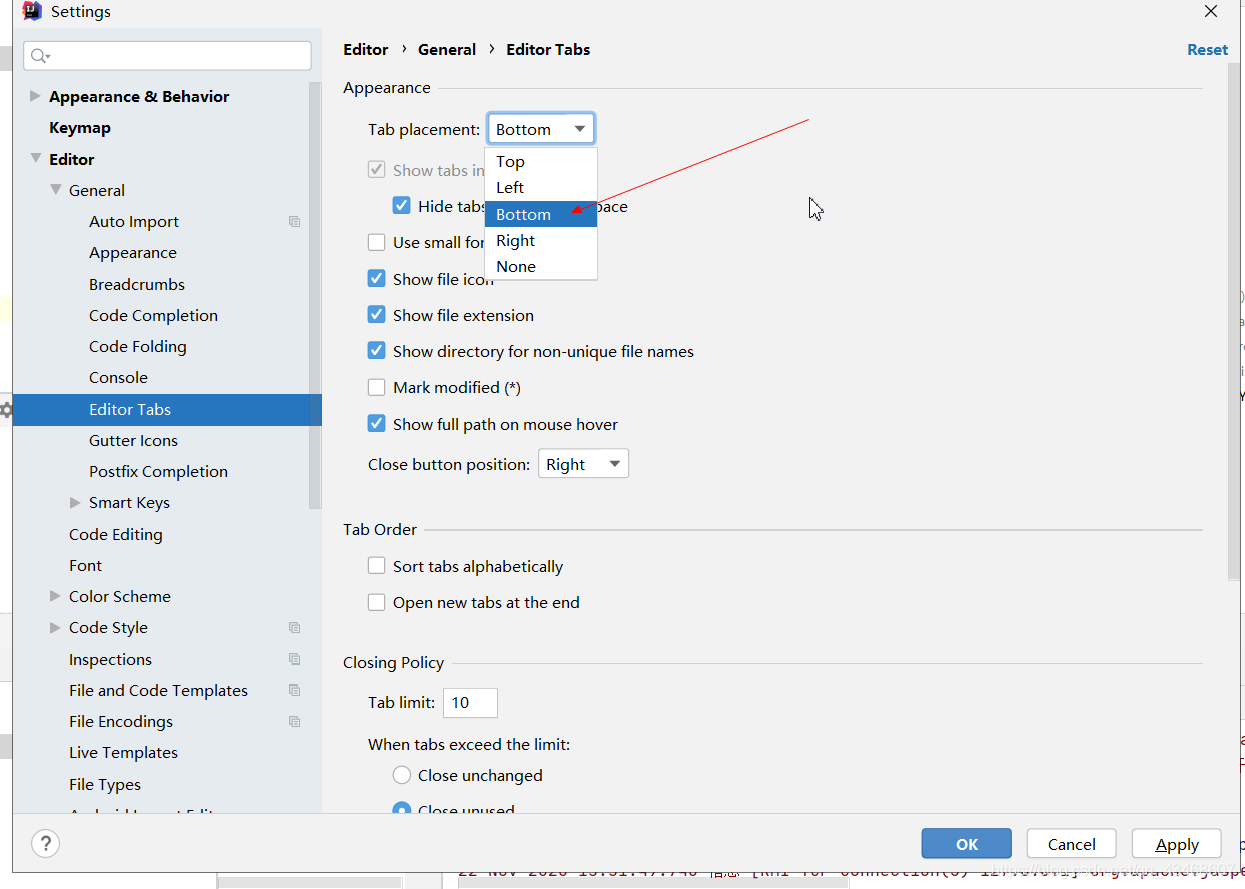Image resolution: width=1245 pixels, height=889 pixels.
Task: Select Keymap in settings tree
Action: click(x=80, y=128)
